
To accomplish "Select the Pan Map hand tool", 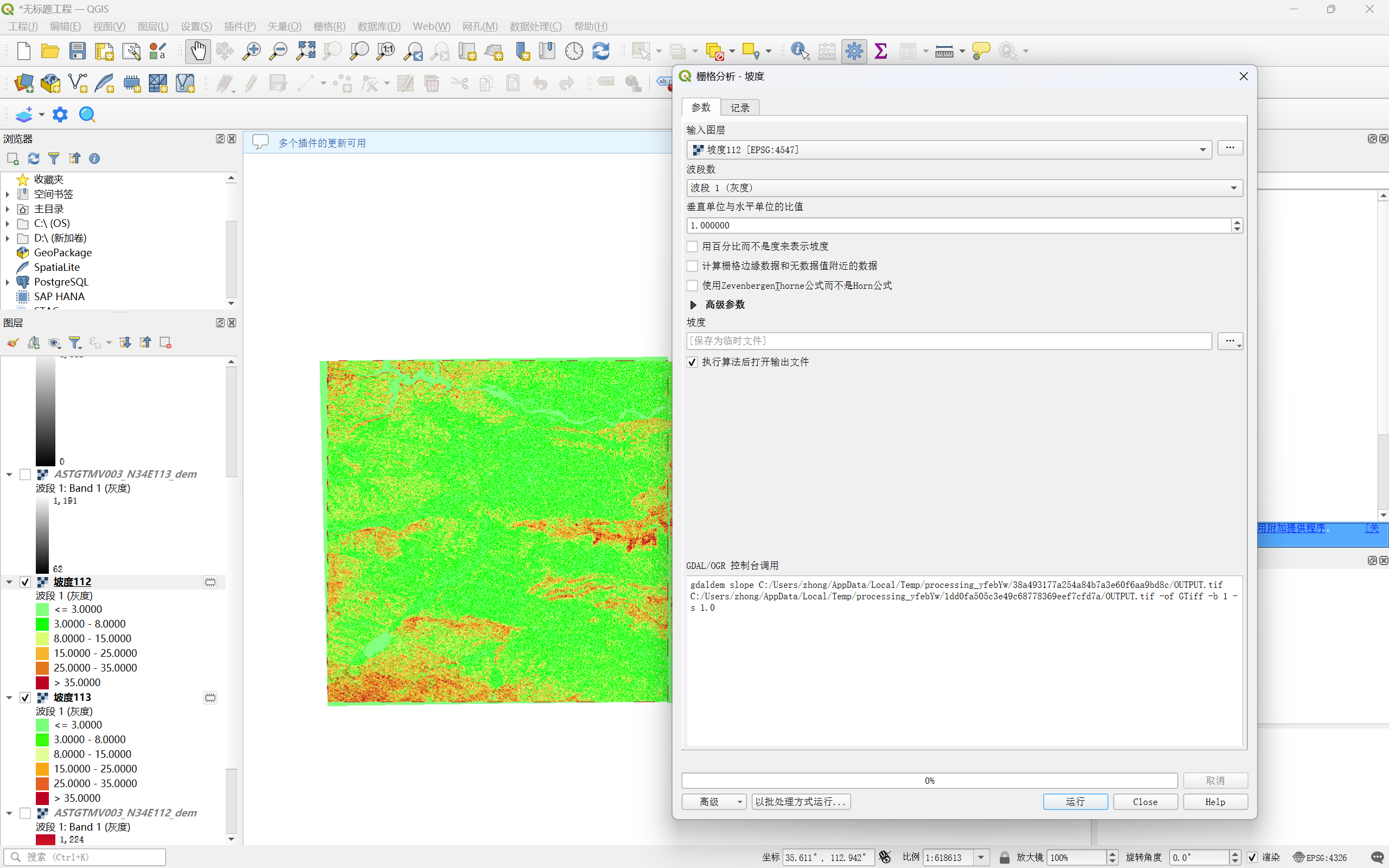I will (x=198, y=51).
